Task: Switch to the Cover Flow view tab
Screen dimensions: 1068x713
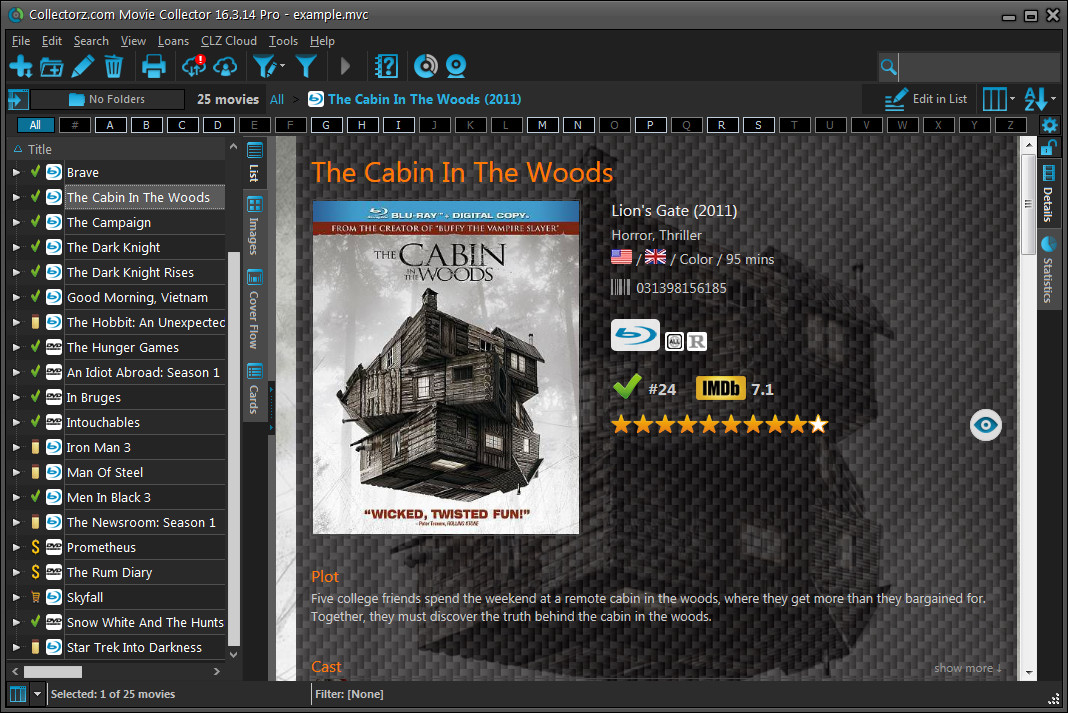Action: coord(254,309)
